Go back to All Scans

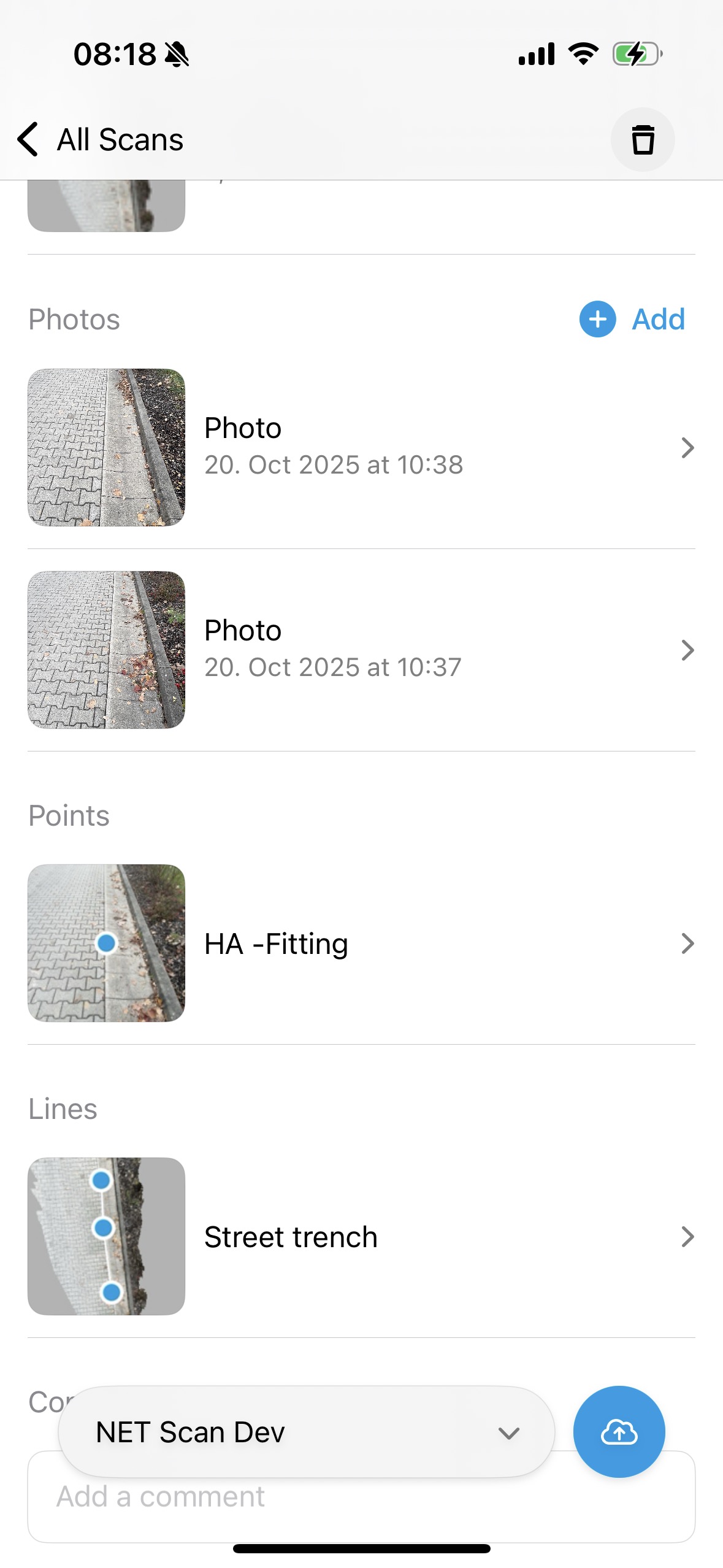[x=120, y=140]
